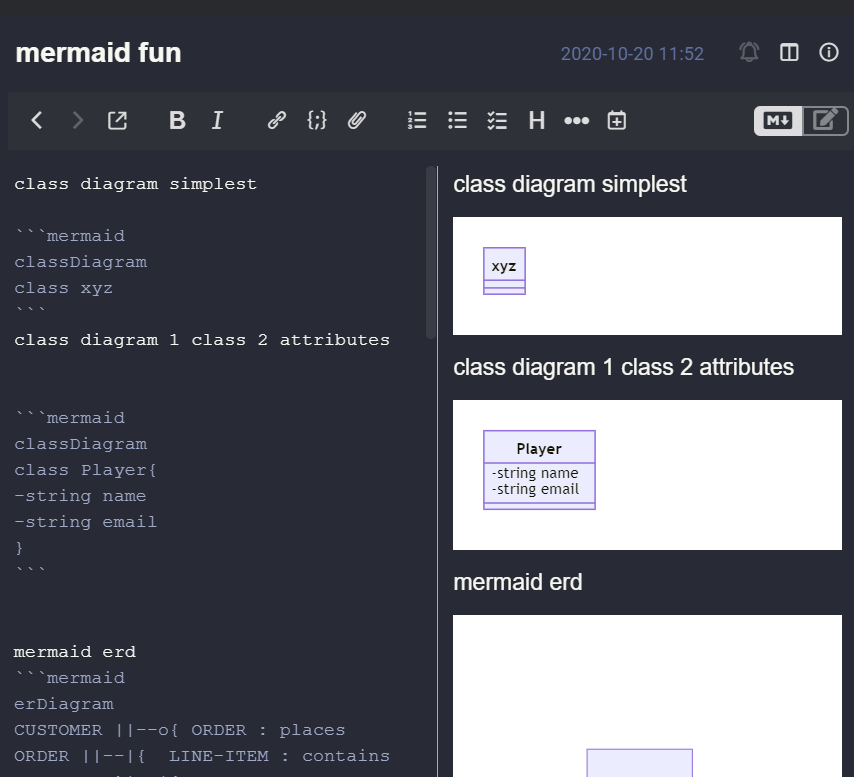
Task: Insert the current date and time
Action: point(616,120)
